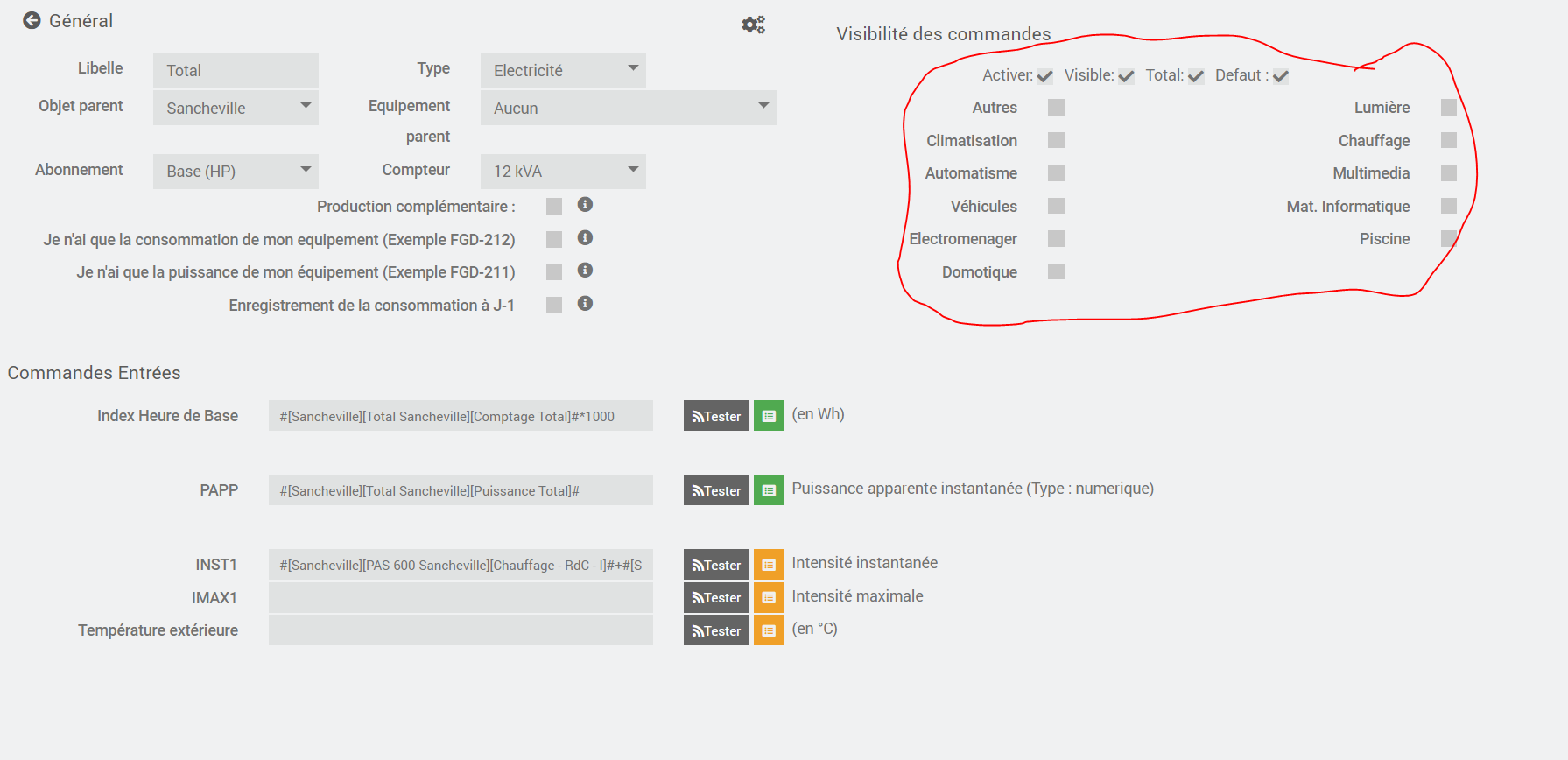Screen dimensions: 1568x760
Task: Click the empty Température extérieure input field
Action: [x=461, y=630]
